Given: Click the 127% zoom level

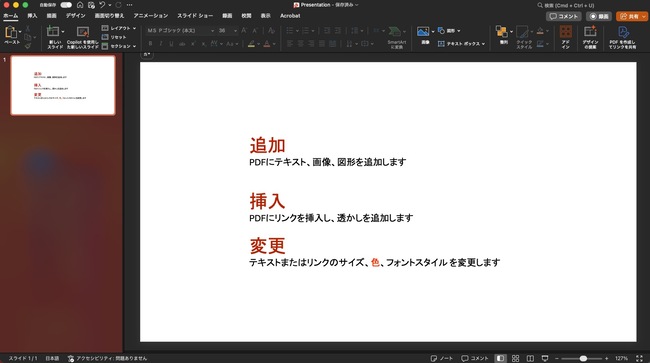Looking at the screenshot, I should pos(621,358).
